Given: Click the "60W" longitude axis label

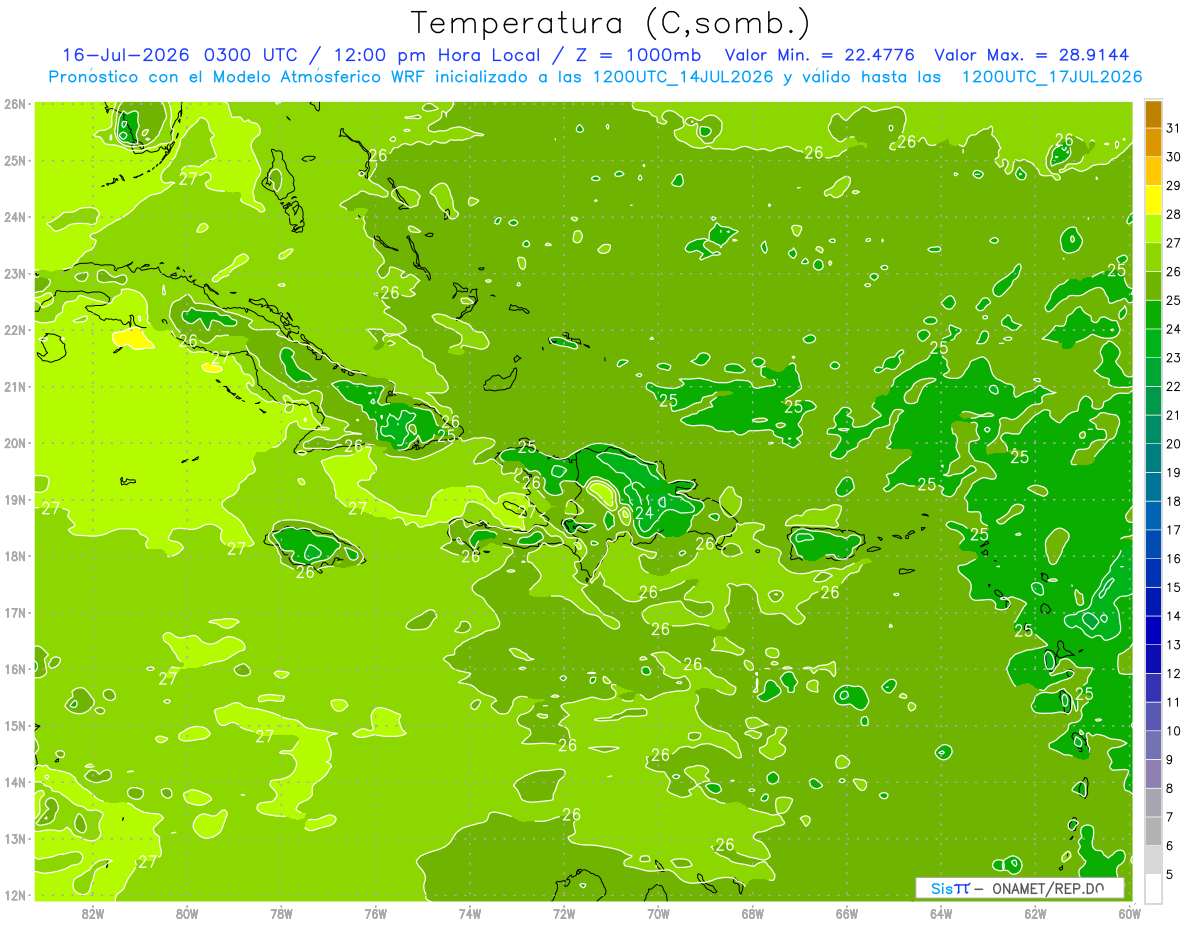Looking at the screenshot, I should pyautogui.click(x=1129, y=913).
